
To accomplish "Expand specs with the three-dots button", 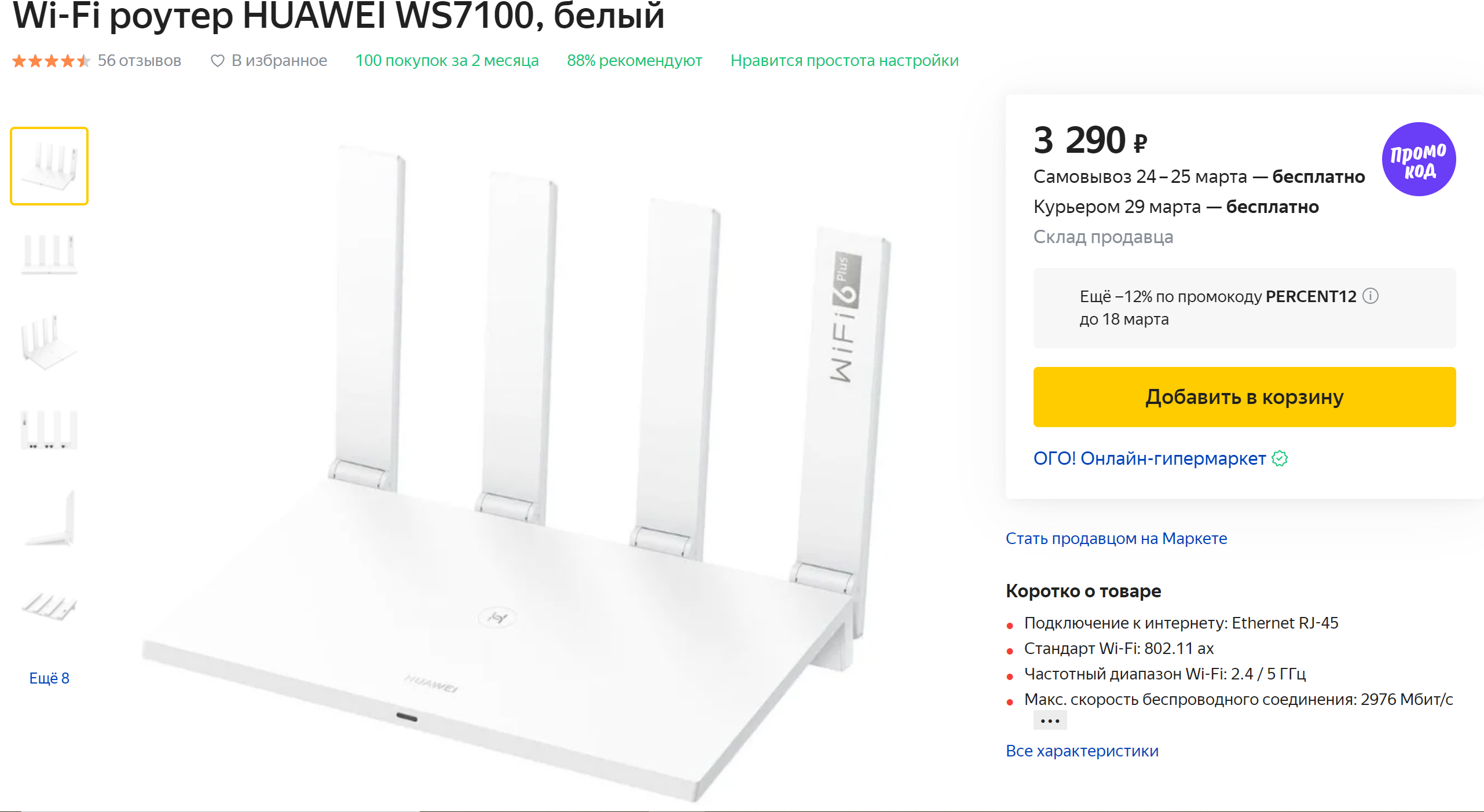I will [1049, 721].
